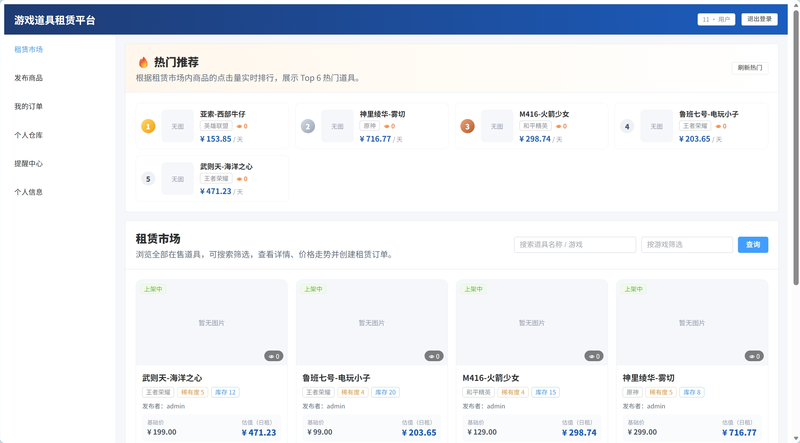Viewport: 800px width, 443px height.
Task: Click 暂无图片 image of M416-火箭少女 card
Action: (x=532, y=323)
